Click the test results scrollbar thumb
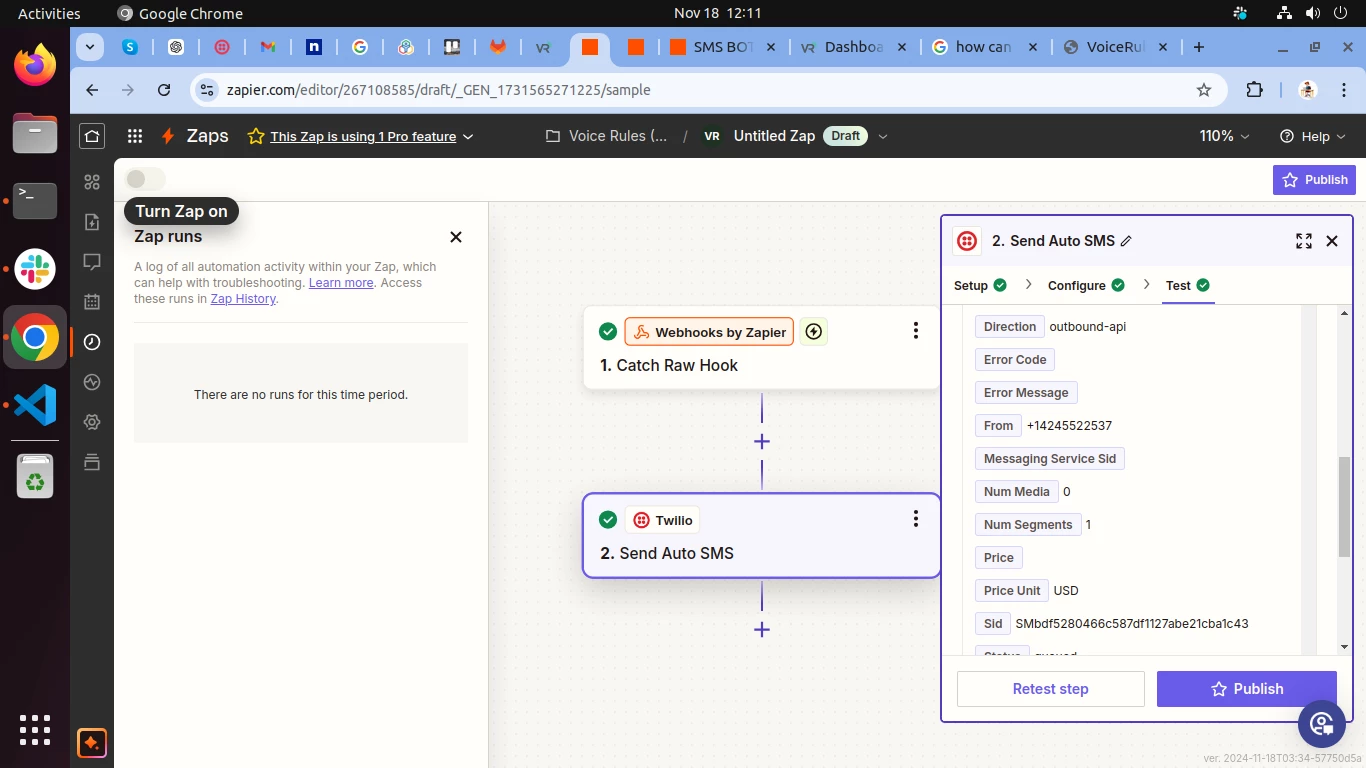The height and width of the screenshot is (768, 1366). (1344, 507)
